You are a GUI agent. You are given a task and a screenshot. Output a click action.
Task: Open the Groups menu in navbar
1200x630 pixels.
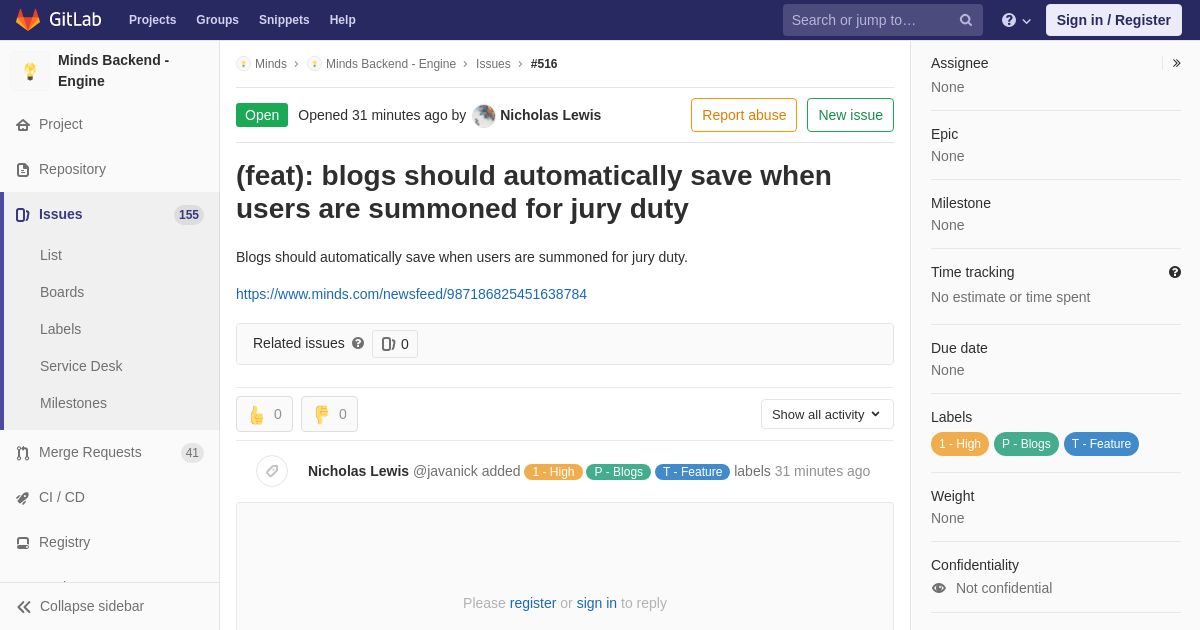pyautogui.click(x=217, y=20)
